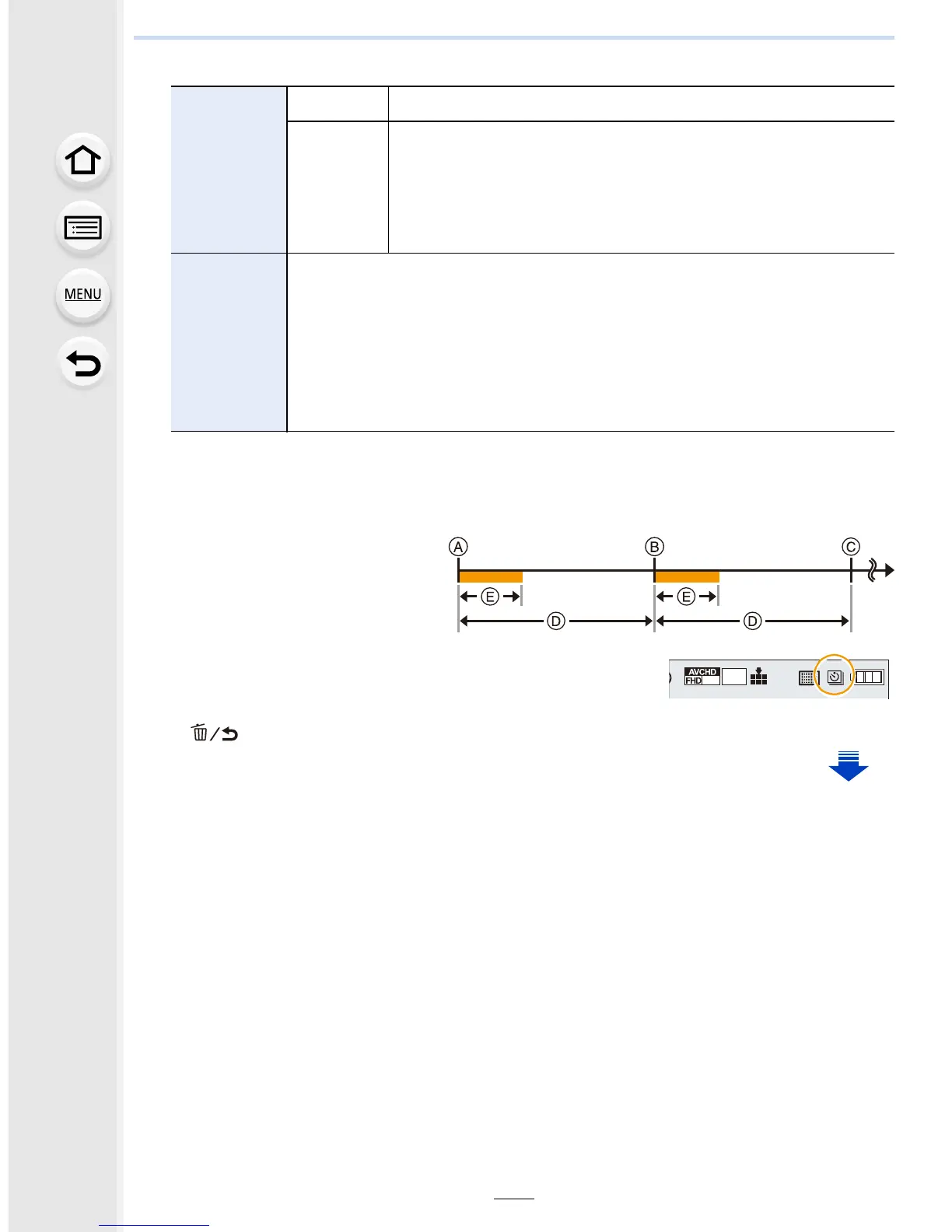Click the Home icon in the sidebar

82,161
